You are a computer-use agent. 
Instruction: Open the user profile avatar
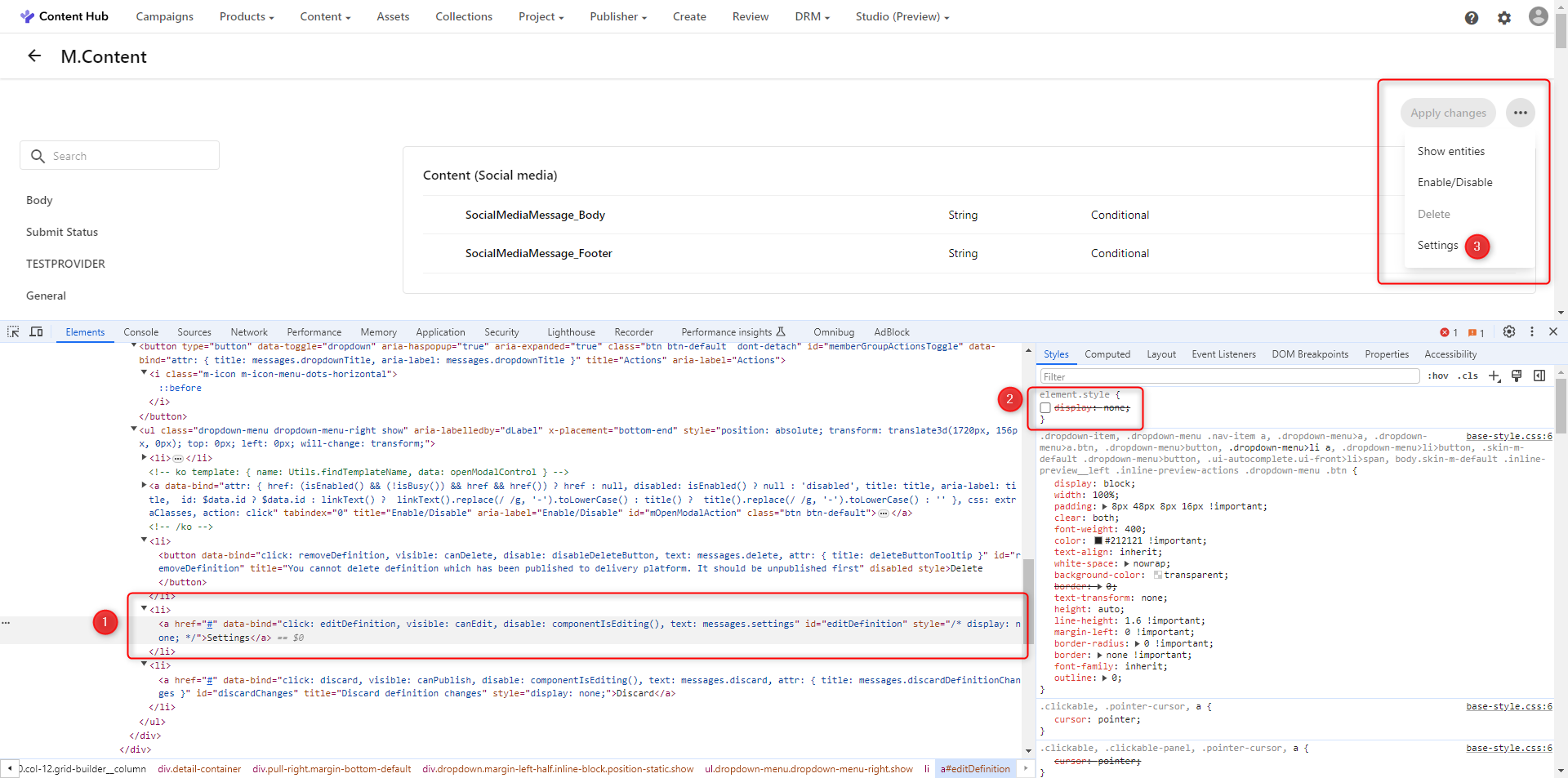click(x=1539, y=16)
